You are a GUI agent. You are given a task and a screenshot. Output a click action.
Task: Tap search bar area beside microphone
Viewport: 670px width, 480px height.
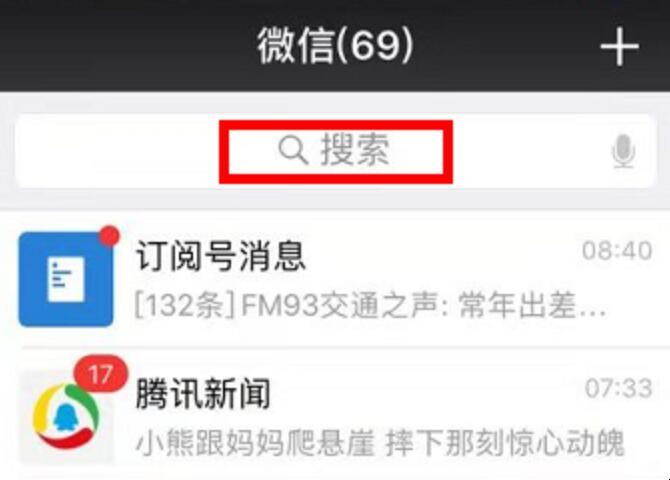pyautogui.click(x=530, y=151)
